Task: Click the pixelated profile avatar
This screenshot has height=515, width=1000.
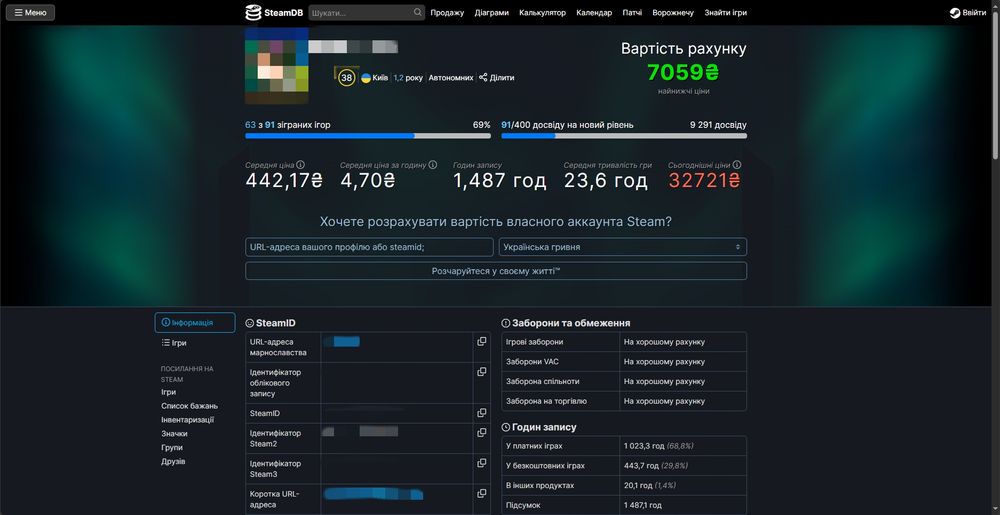Action: tap(277, 66)
